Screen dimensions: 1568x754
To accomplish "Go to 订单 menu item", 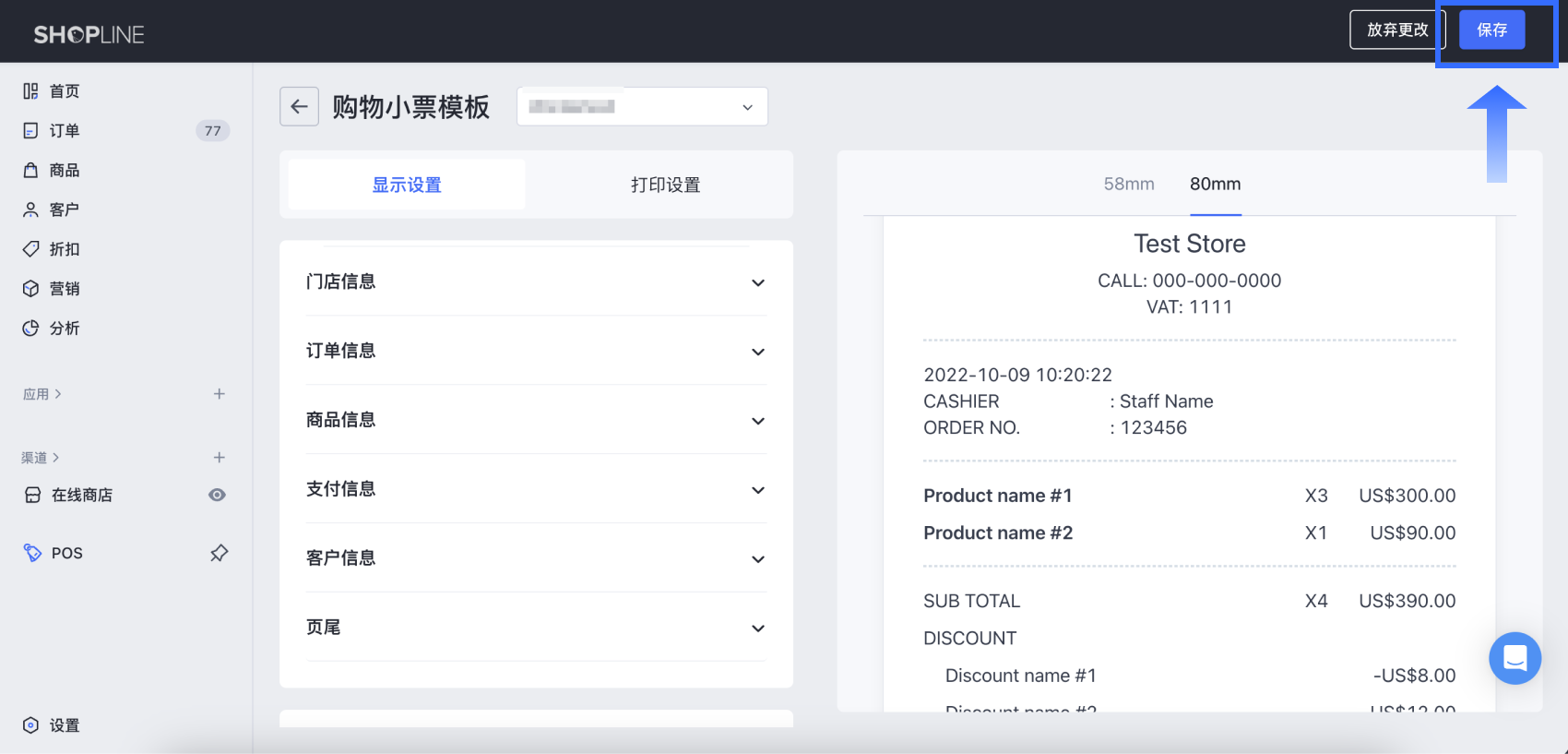I will 65,130.
